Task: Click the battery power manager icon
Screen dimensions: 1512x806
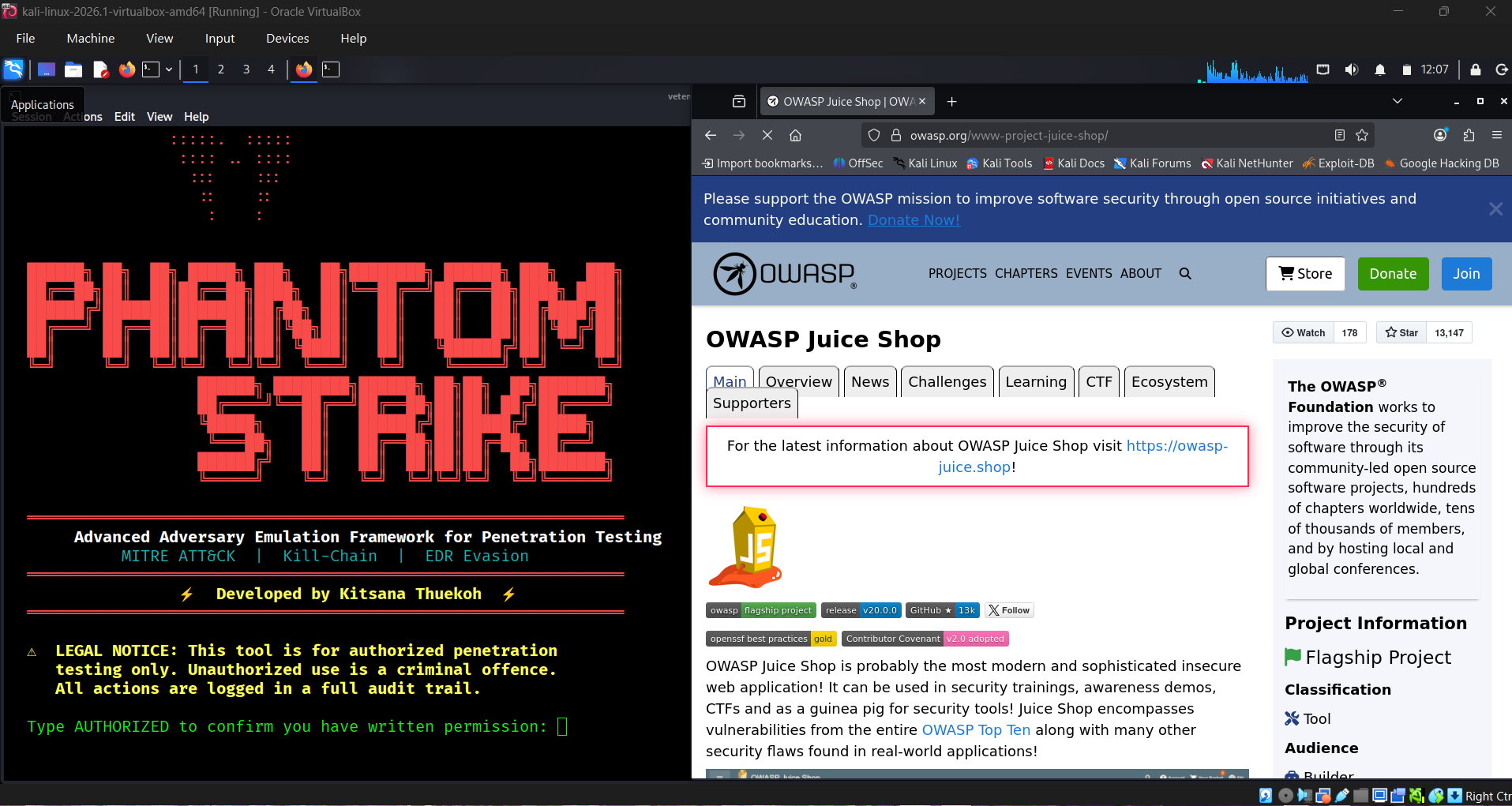Action: pos(1406,69)
